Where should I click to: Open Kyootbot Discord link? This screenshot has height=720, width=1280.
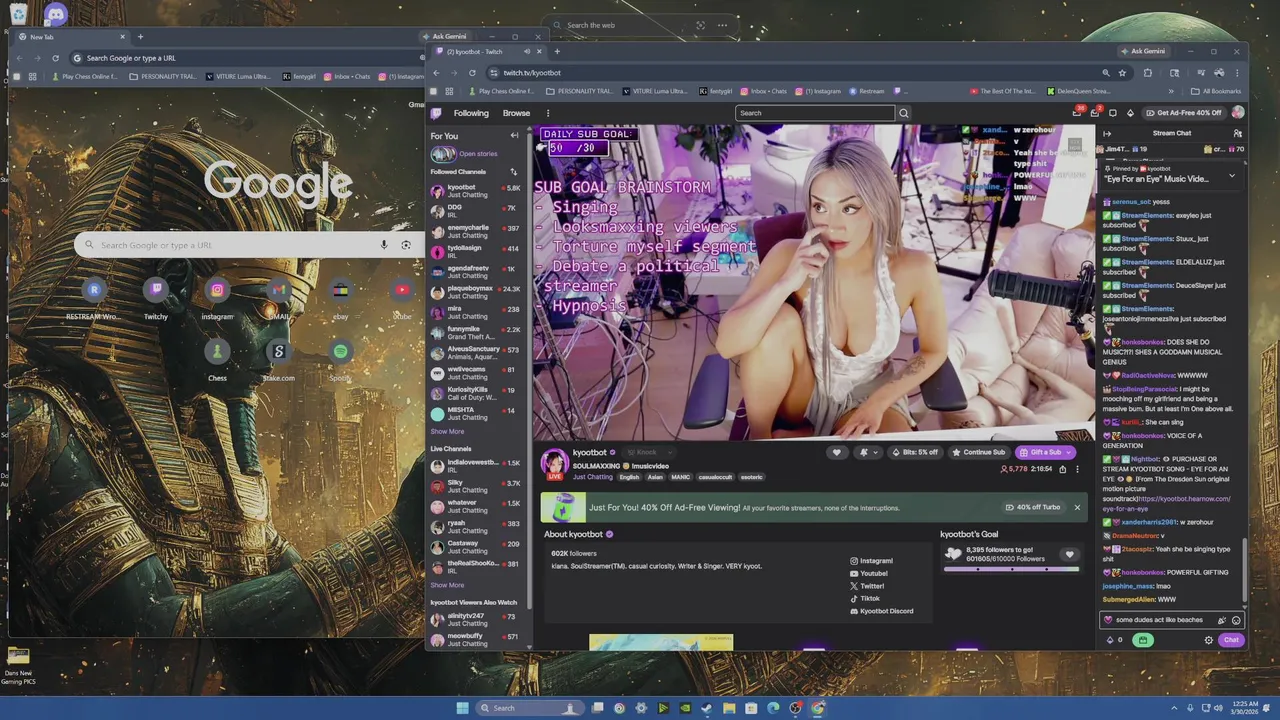(881, 611)
